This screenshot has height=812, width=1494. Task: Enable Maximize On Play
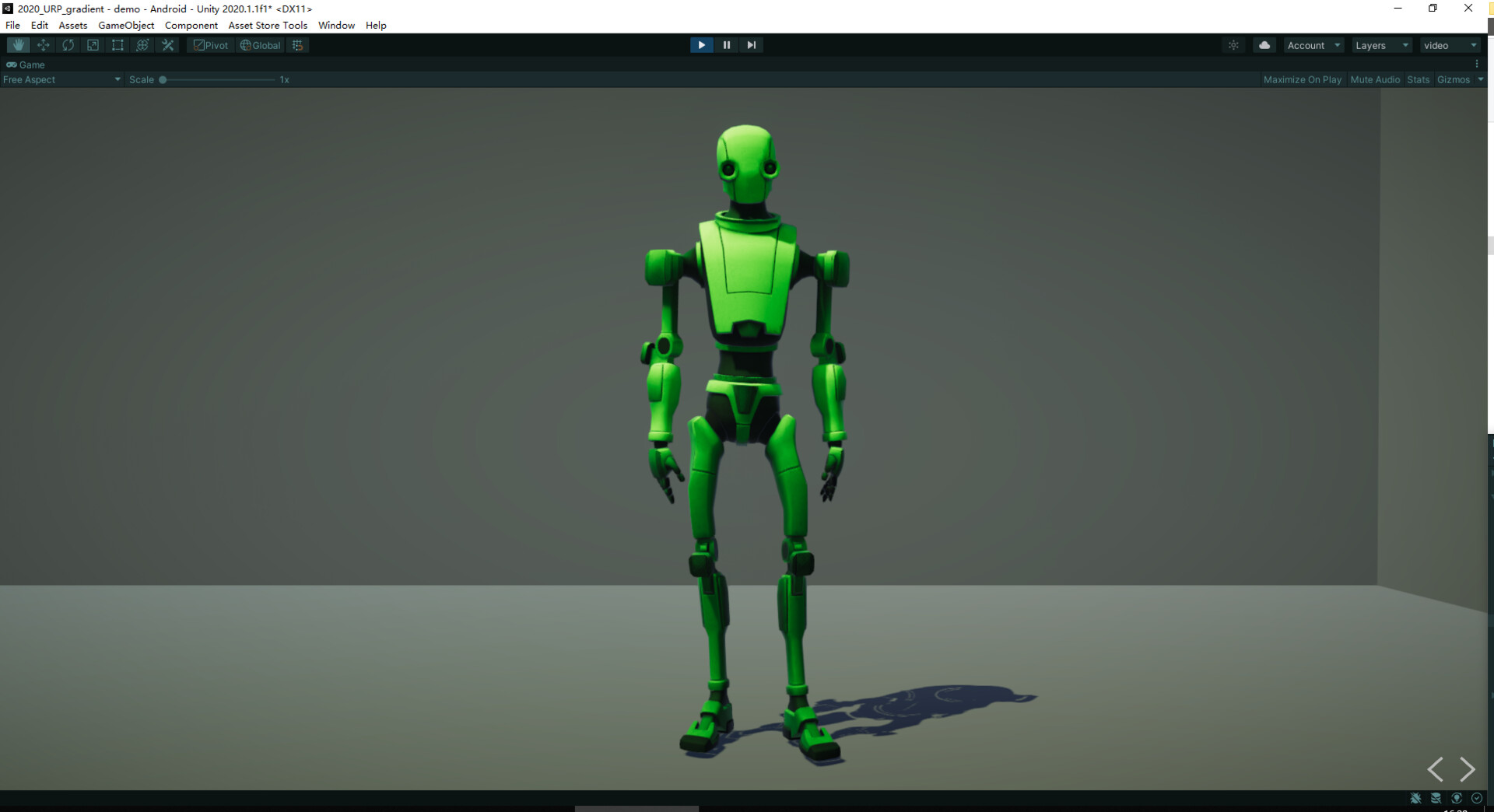[1303, 79]
